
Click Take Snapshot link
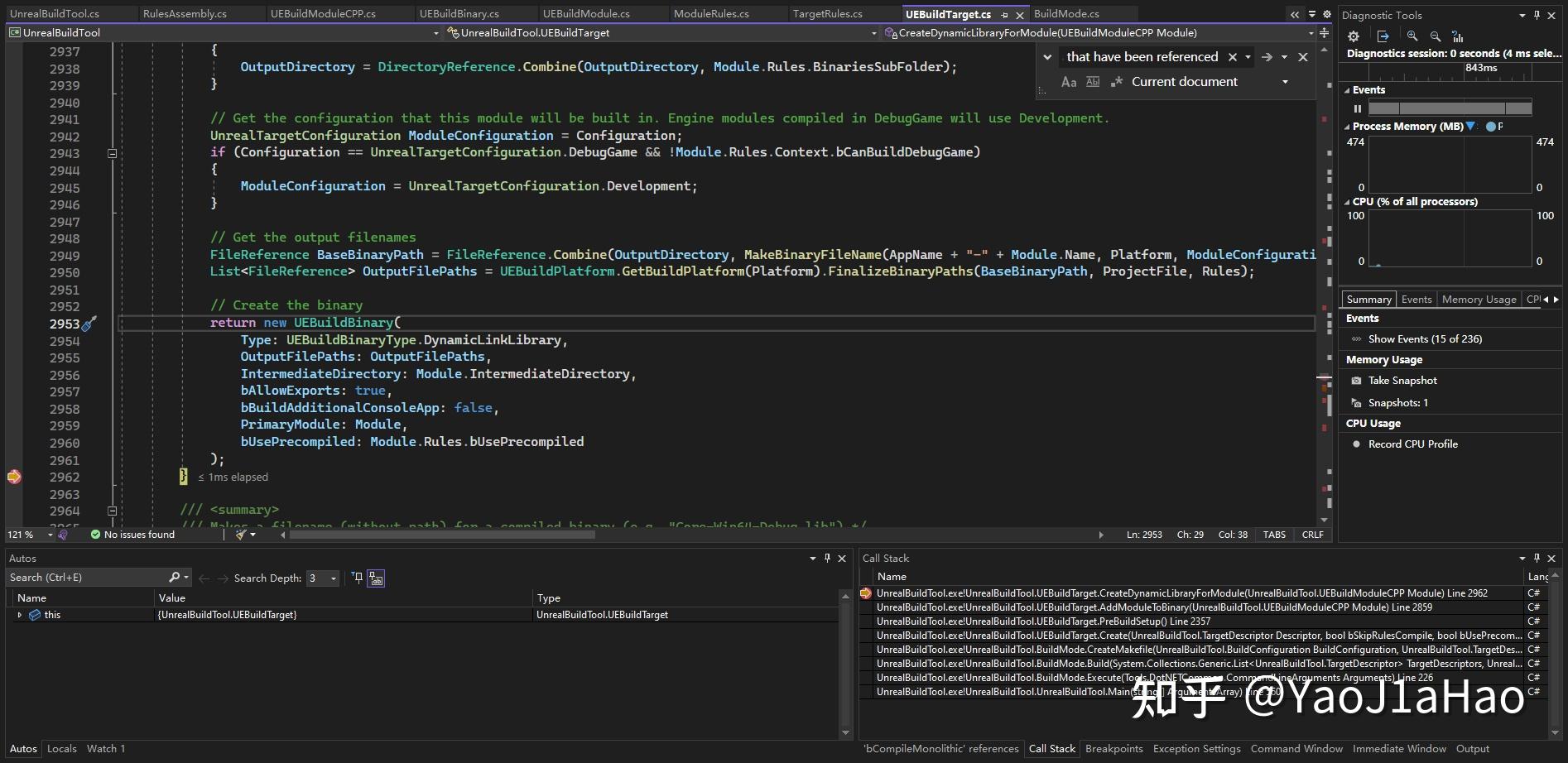click(x=1402, y=381)
